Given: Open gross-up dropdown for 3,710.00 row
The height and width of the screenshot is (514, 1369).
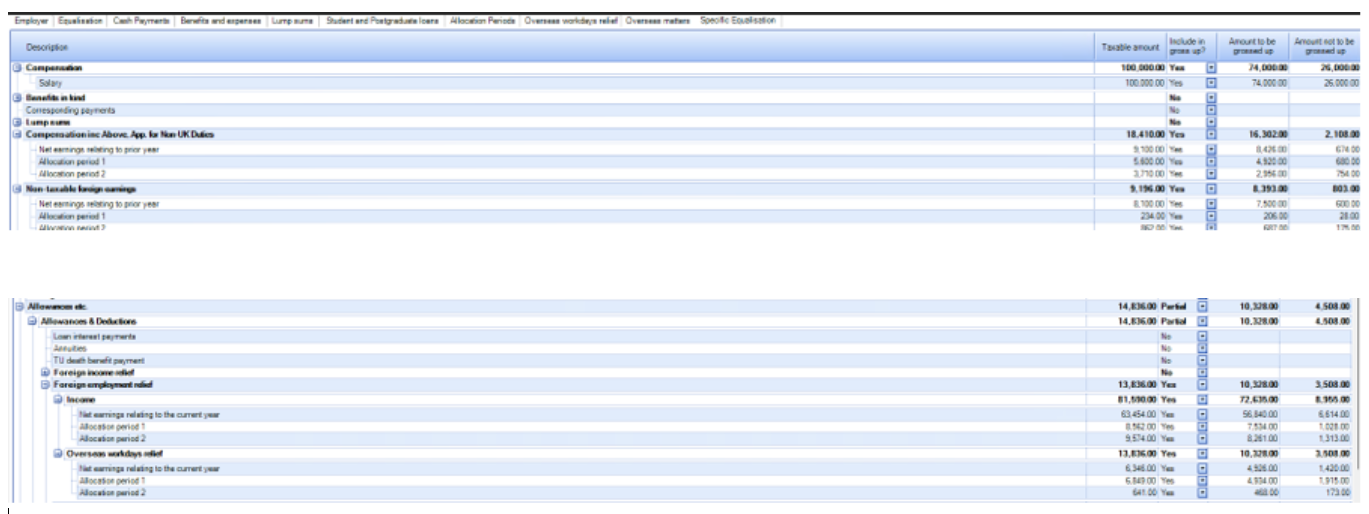Looking at the screenshot, I should [1211, 173].
